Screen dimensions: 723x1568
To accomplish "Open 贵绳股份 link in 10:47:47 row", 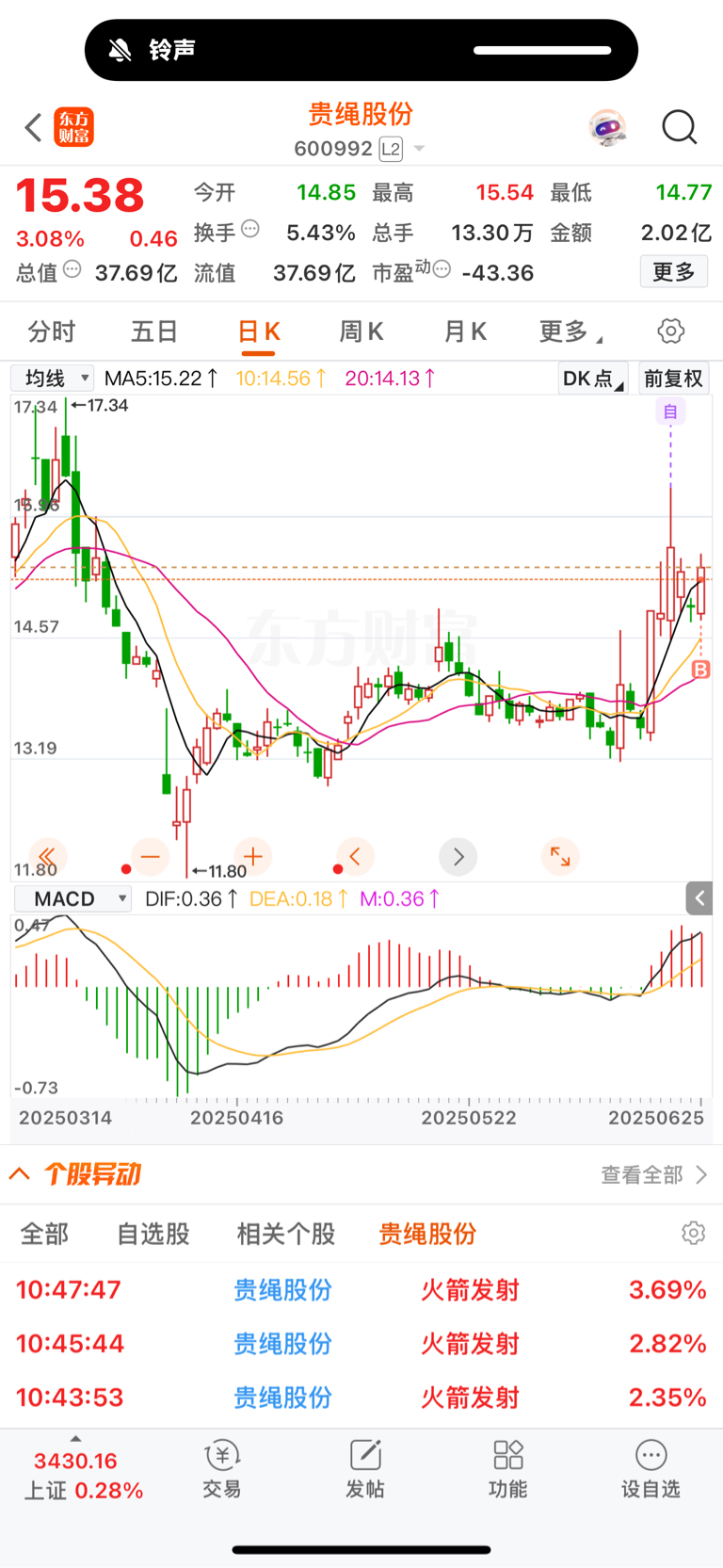I will coord(282,1289).
